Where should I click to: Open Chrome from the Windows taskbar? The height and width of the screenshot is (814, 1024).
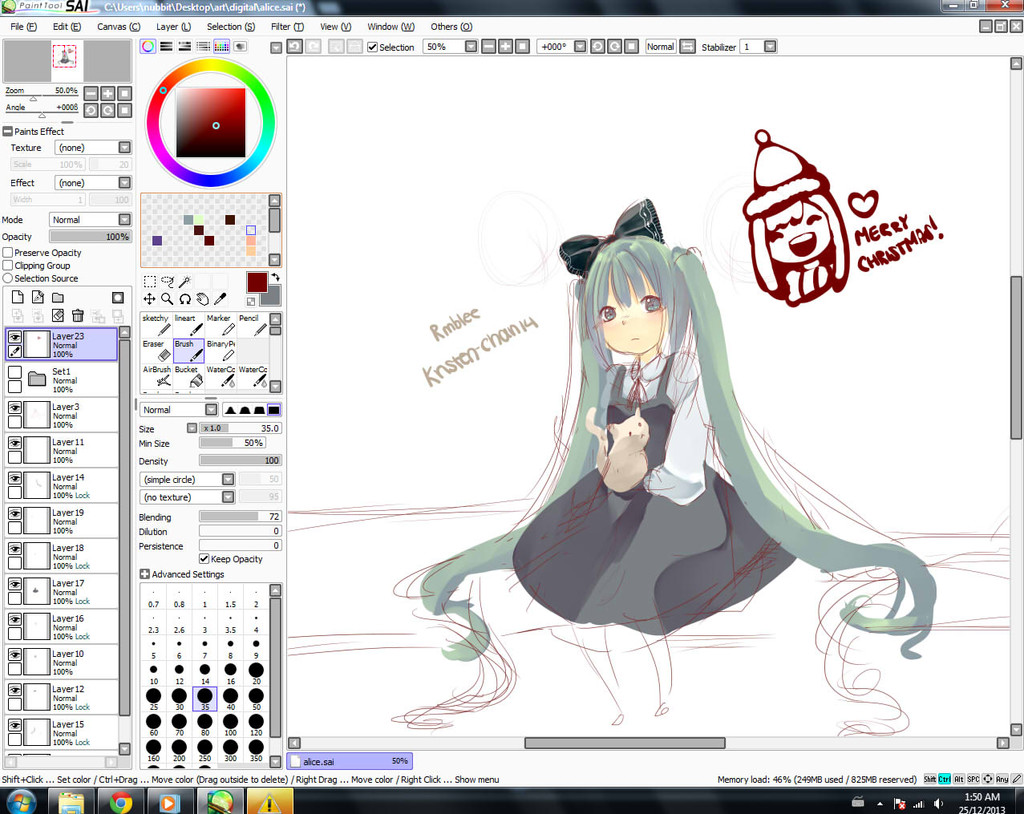(x=121, y=802)
